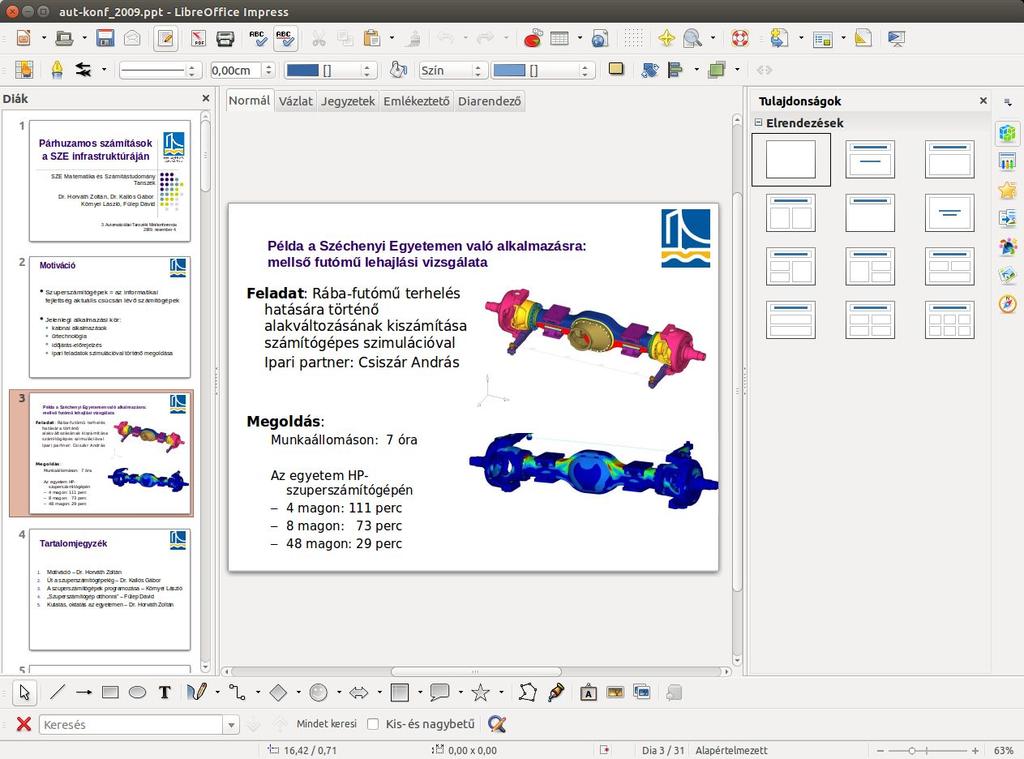The height and width of the screenshot is (759, 1024).
Task: Select the callout shapes tool
Action: [440, 692]
